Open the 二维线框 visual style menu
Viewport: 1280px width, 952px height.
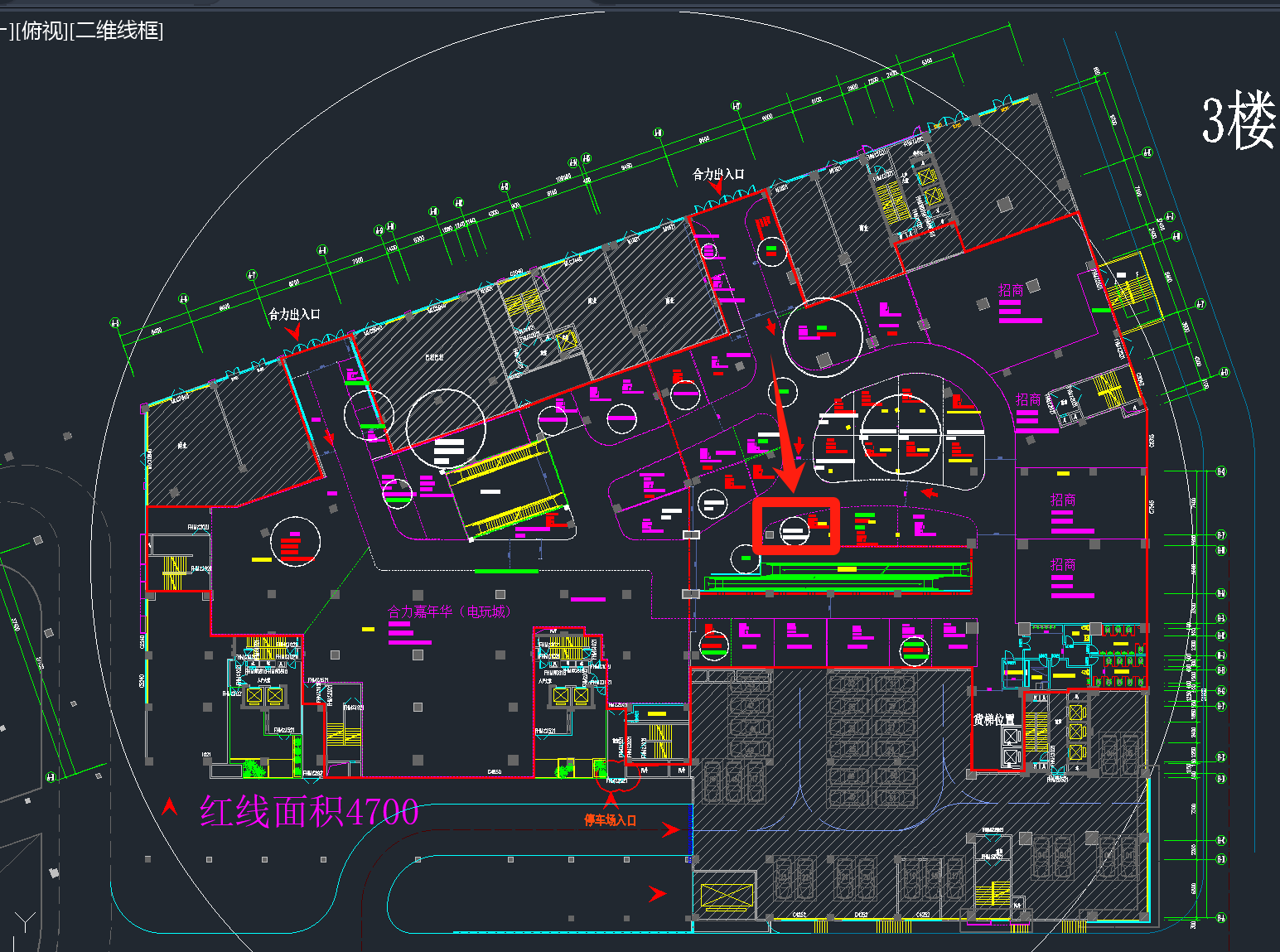(117, 31)
